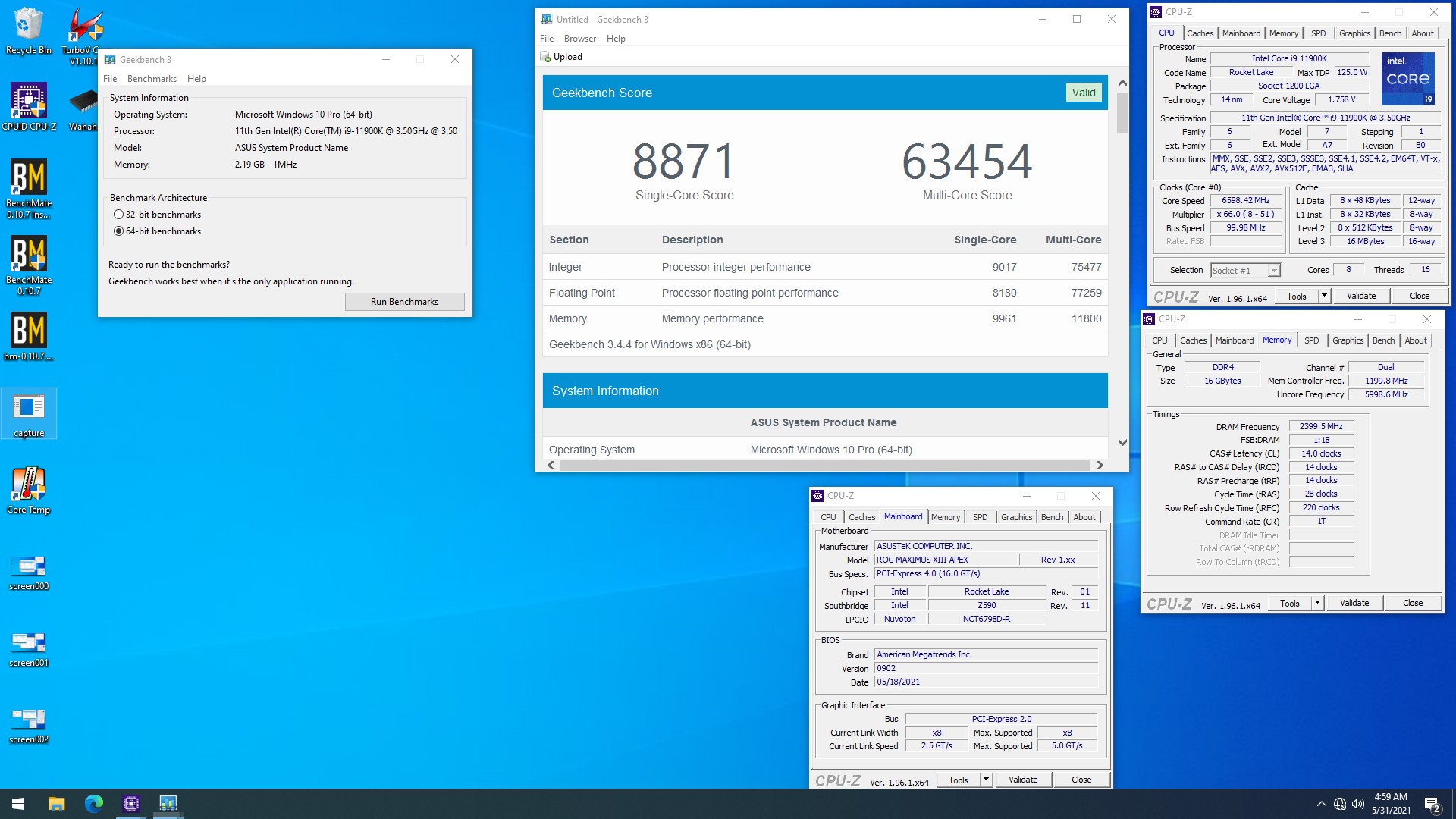The image size is (1456, 819).
Task: Click the Core Speed value 6598.42 MHz
Action: point(1246,201)
